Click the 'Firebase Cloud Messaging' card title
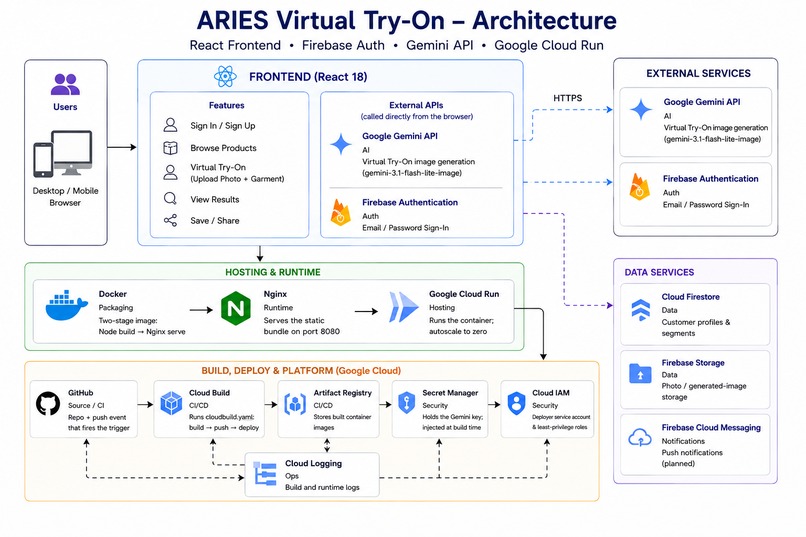Viewport: 806px width, 537px height. point(711,428)
